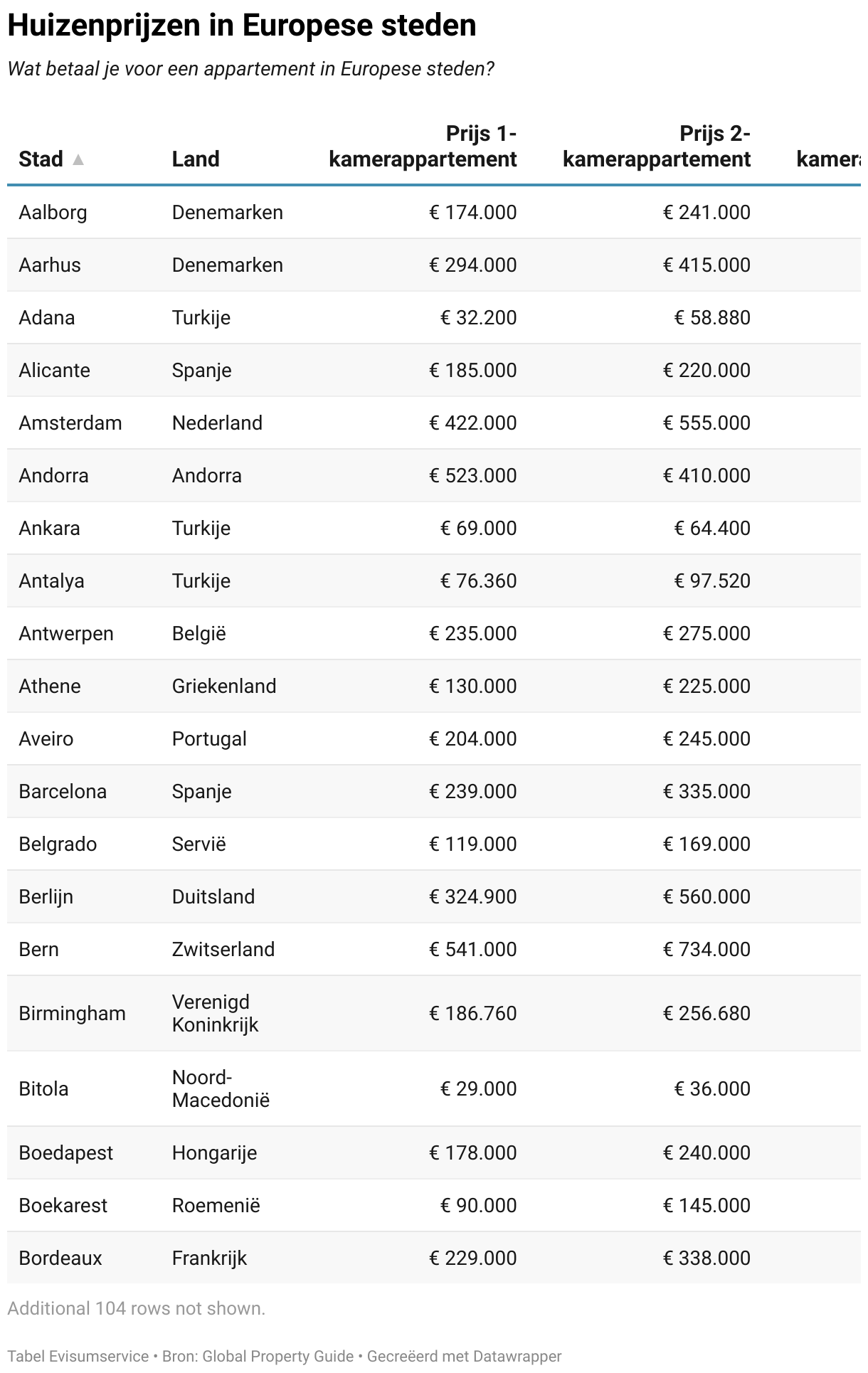The height and width of the screenshot is (1373, 868).
Task: Sort by the Land column header
Action: click(x=196, y=159)
